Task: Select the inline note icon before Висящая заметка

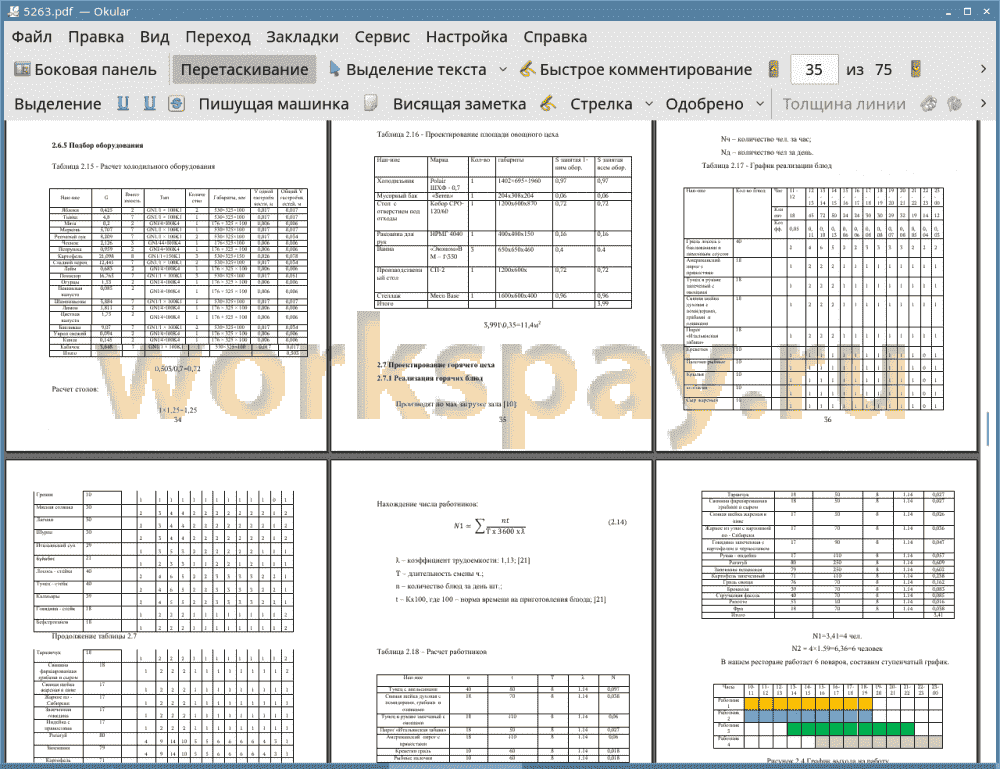Action: coord(371,103)
